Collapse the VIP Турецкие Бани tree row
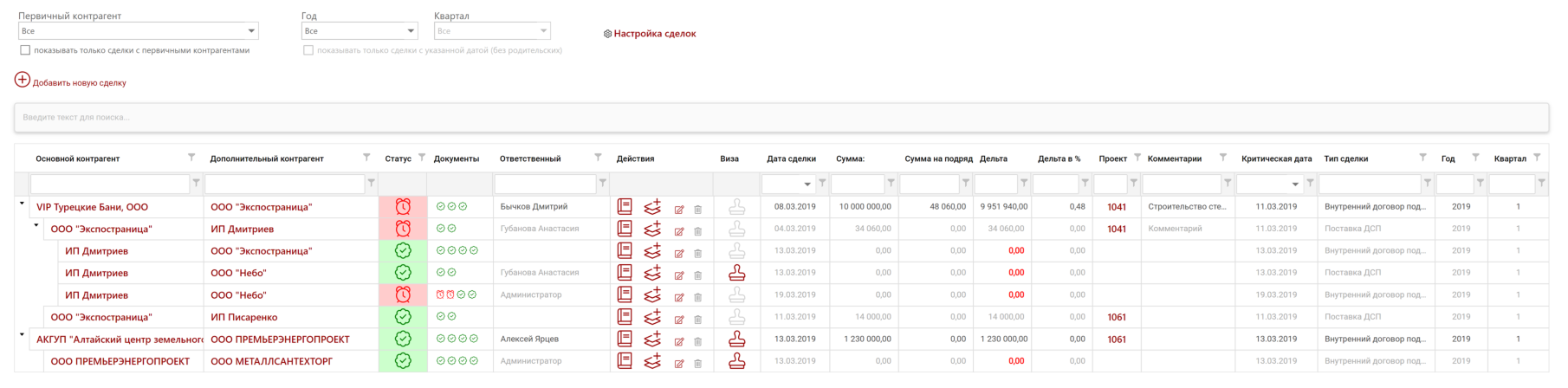 point(22,204)
